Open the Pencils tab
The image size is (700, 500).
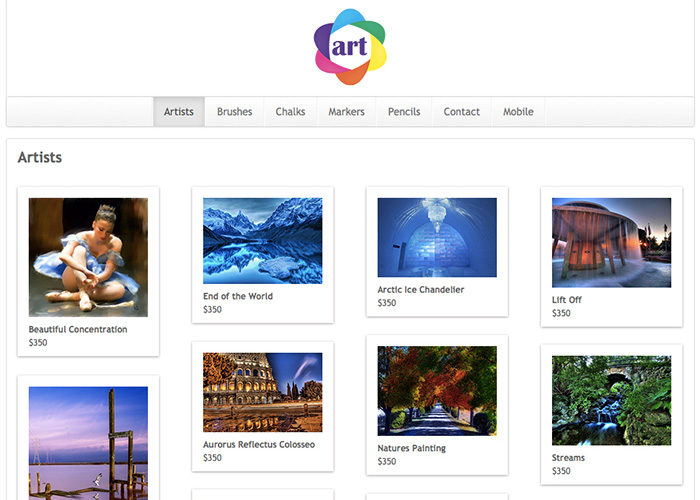pos(404,112)
